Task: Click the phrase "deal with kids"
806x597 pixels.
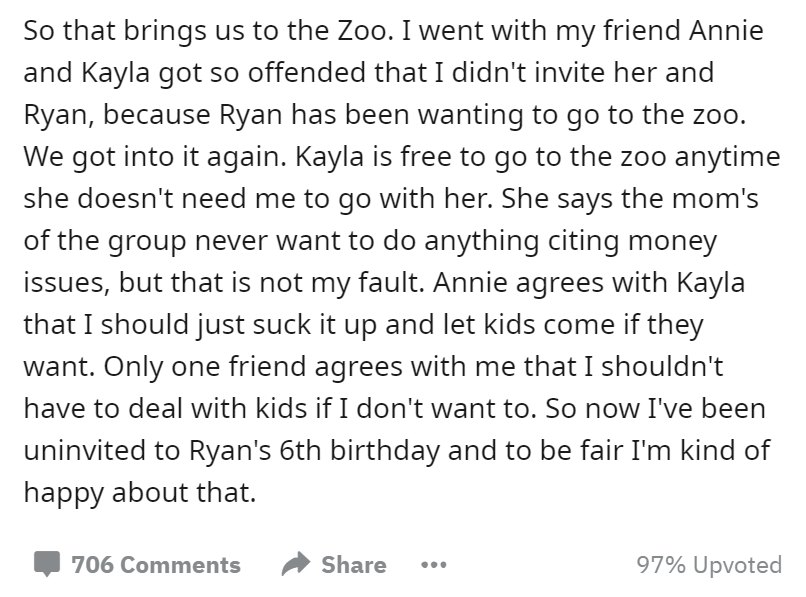Action: (217, 408)
